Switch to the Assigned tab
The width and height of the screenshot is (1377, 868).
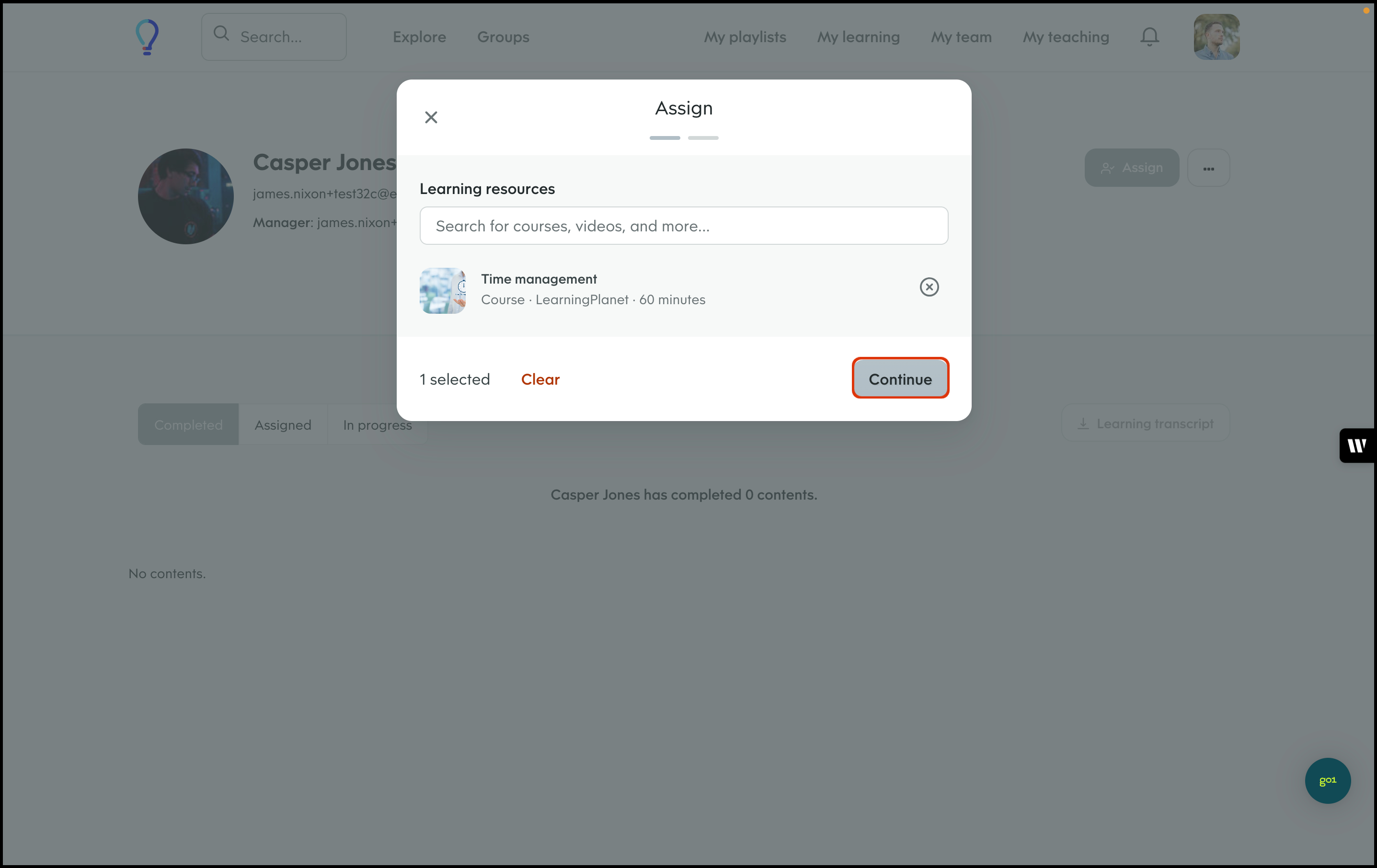coord(283,424)
